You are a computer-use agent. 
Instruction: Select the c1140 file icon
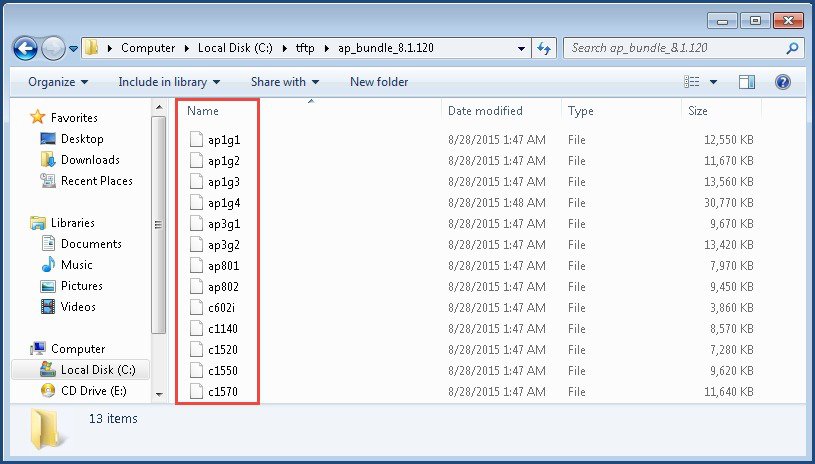click(196, 329)
